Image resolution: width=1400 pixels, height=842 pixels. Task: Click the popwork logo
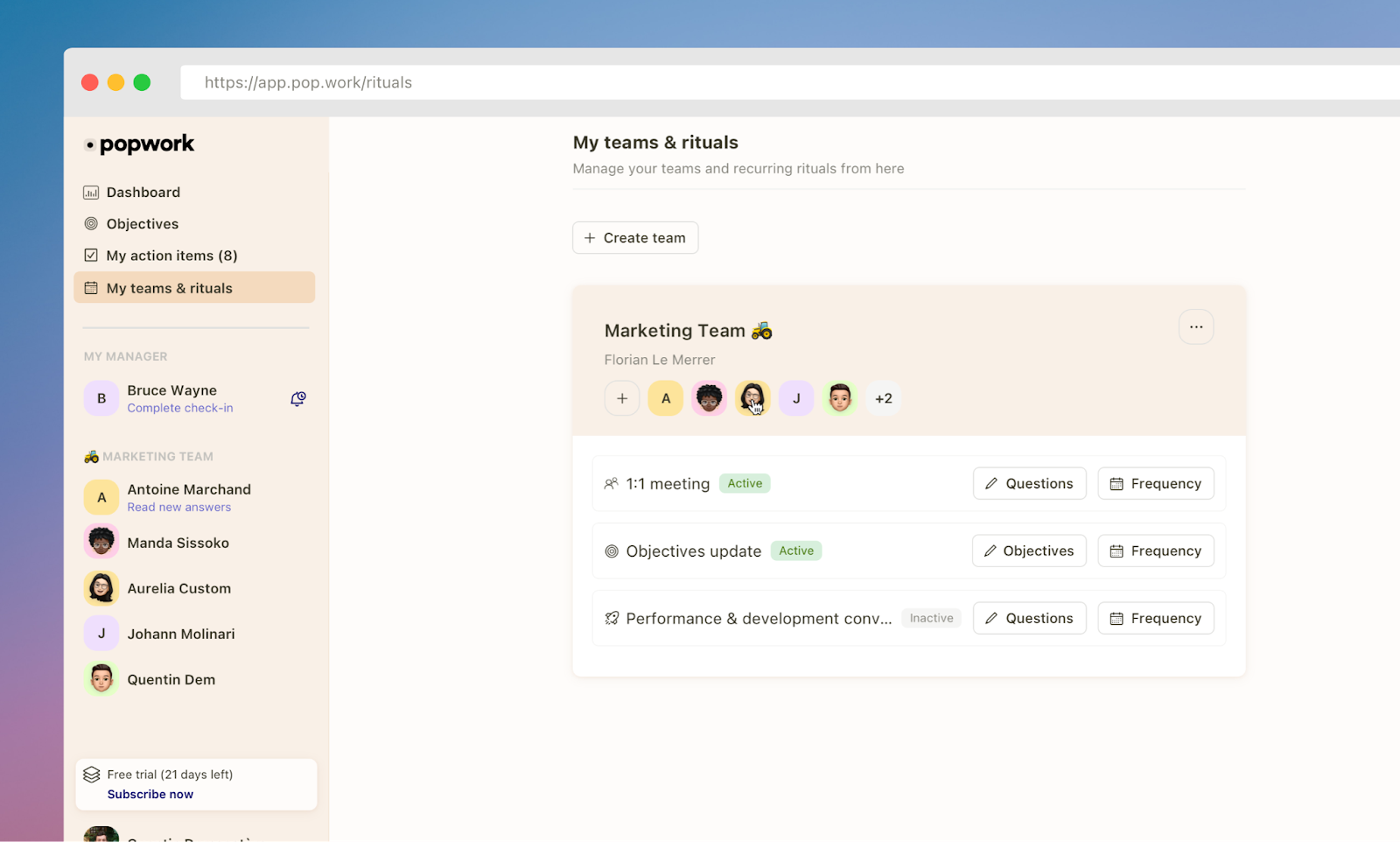pos(140,144)
